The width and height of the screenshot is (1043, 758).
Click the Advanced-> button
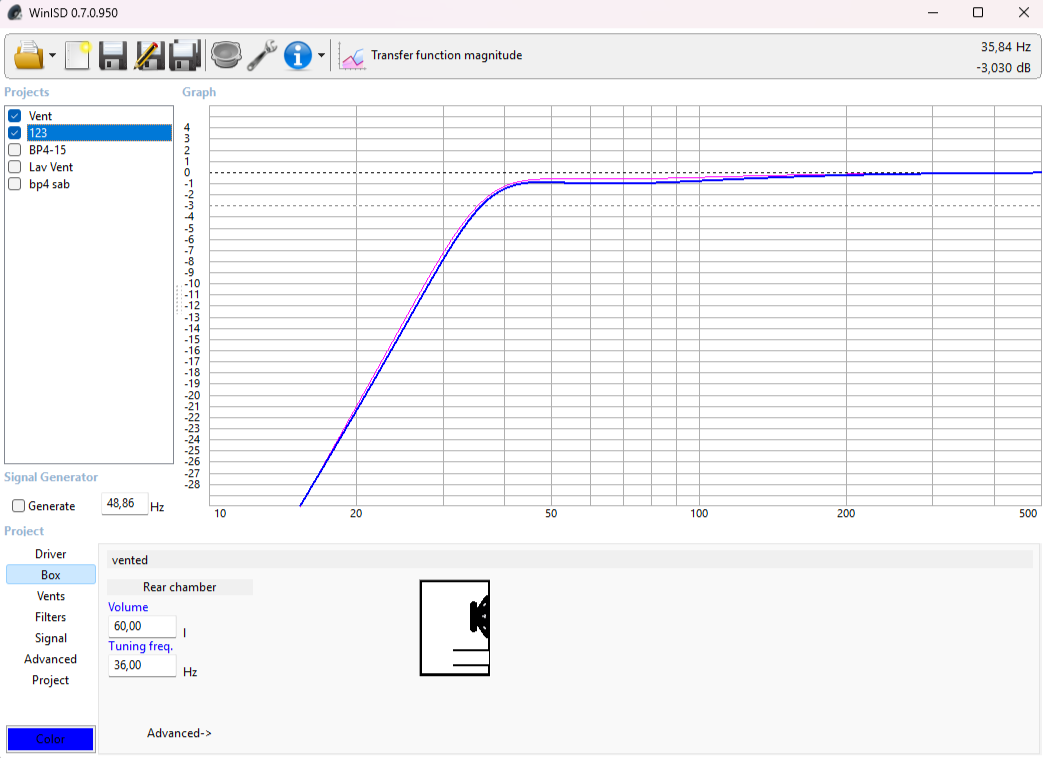[179, 733]
